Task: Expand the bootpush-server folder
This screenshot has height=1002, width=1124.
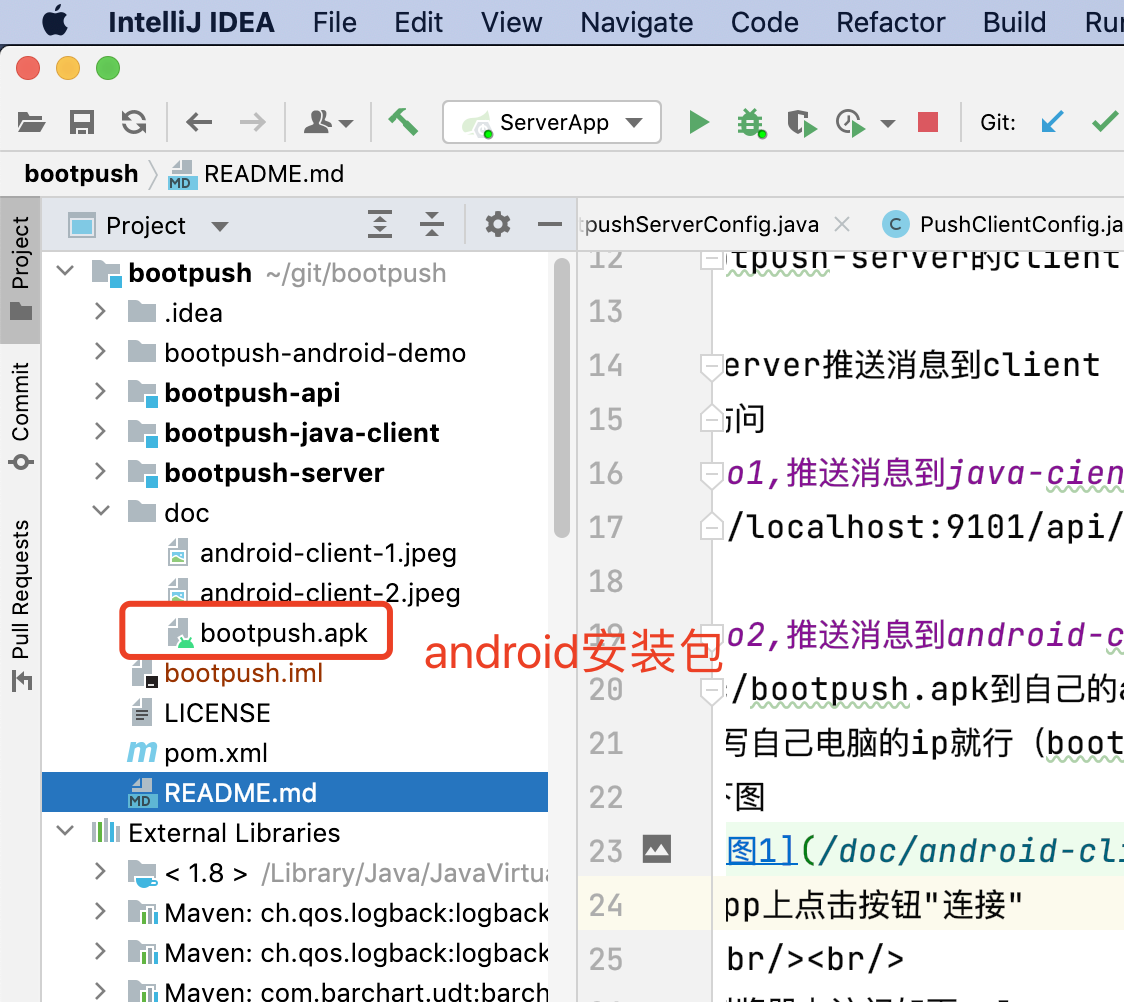Action: point(99,472)
